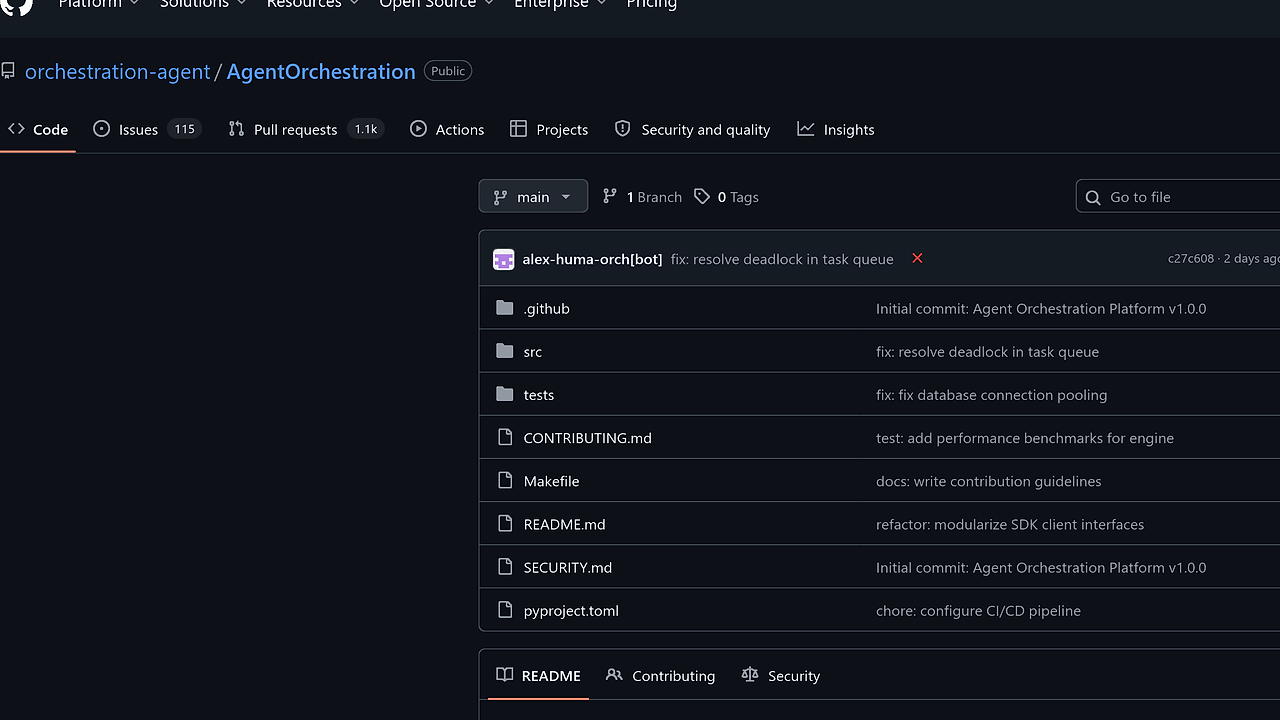Open latest commit message fix: resolve deadlock
This screenshot has width=1280, height=720.
point(782,259)
